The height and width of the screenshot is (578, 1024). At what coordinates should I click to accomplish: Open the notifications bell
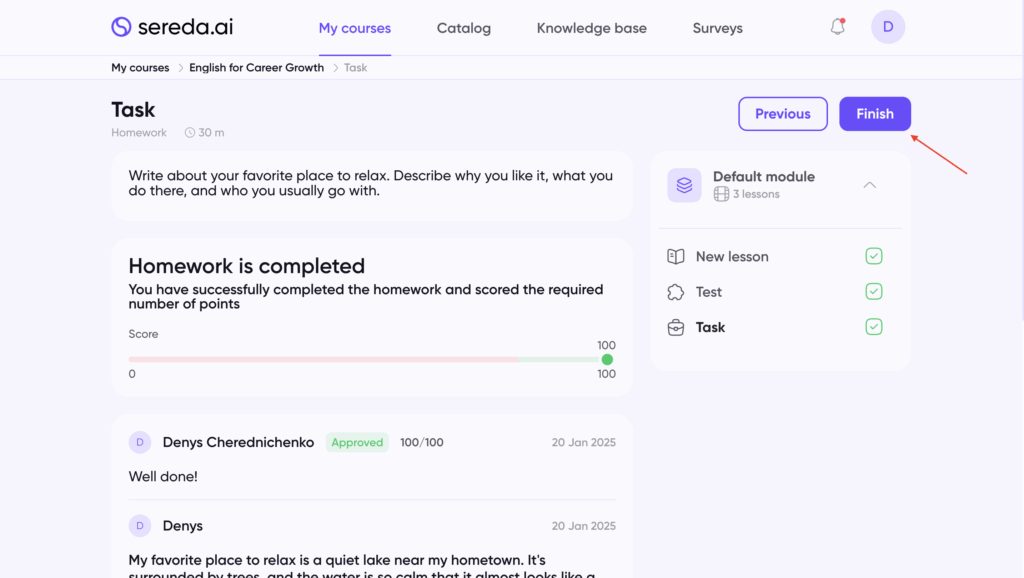838,27
